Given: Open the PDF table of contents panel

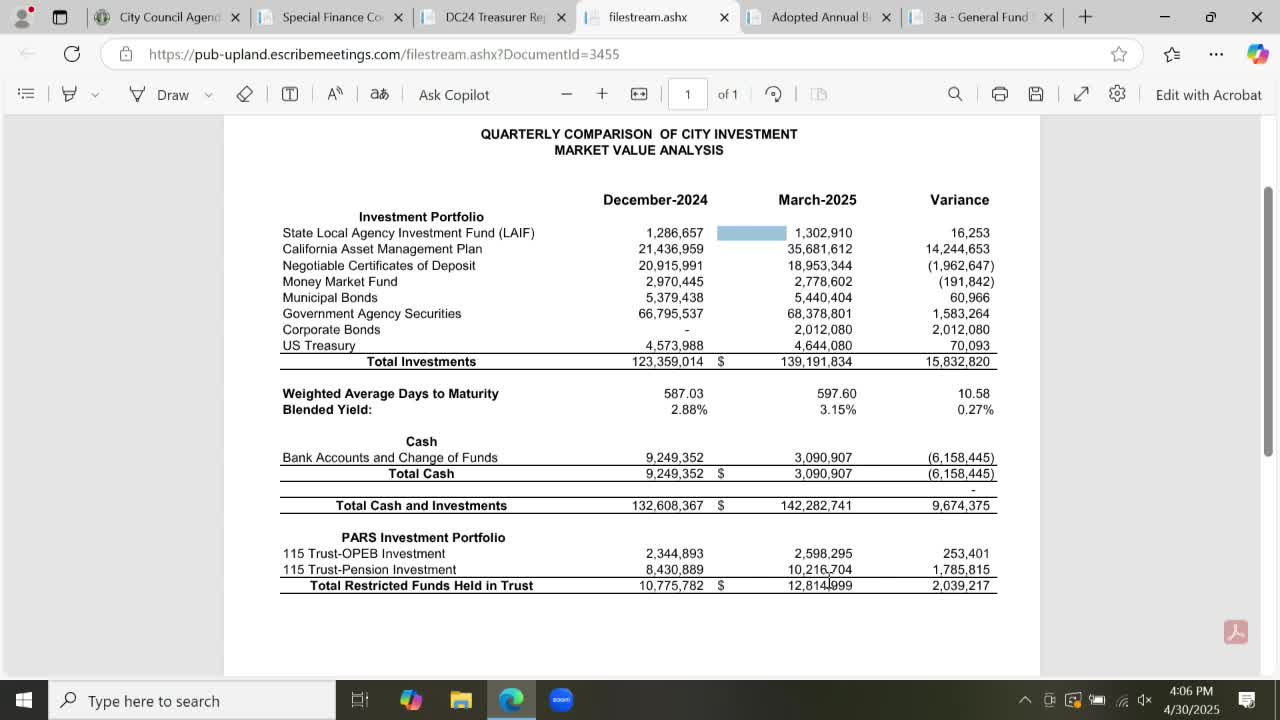Looking at the screenshot, I should 27,94.
